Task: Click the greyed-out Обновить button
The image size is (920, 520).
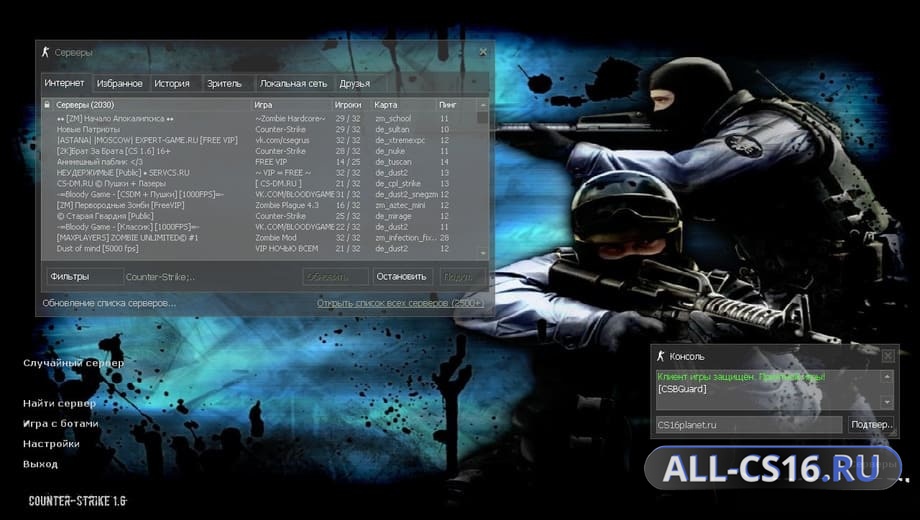Action: coord(335,276)
